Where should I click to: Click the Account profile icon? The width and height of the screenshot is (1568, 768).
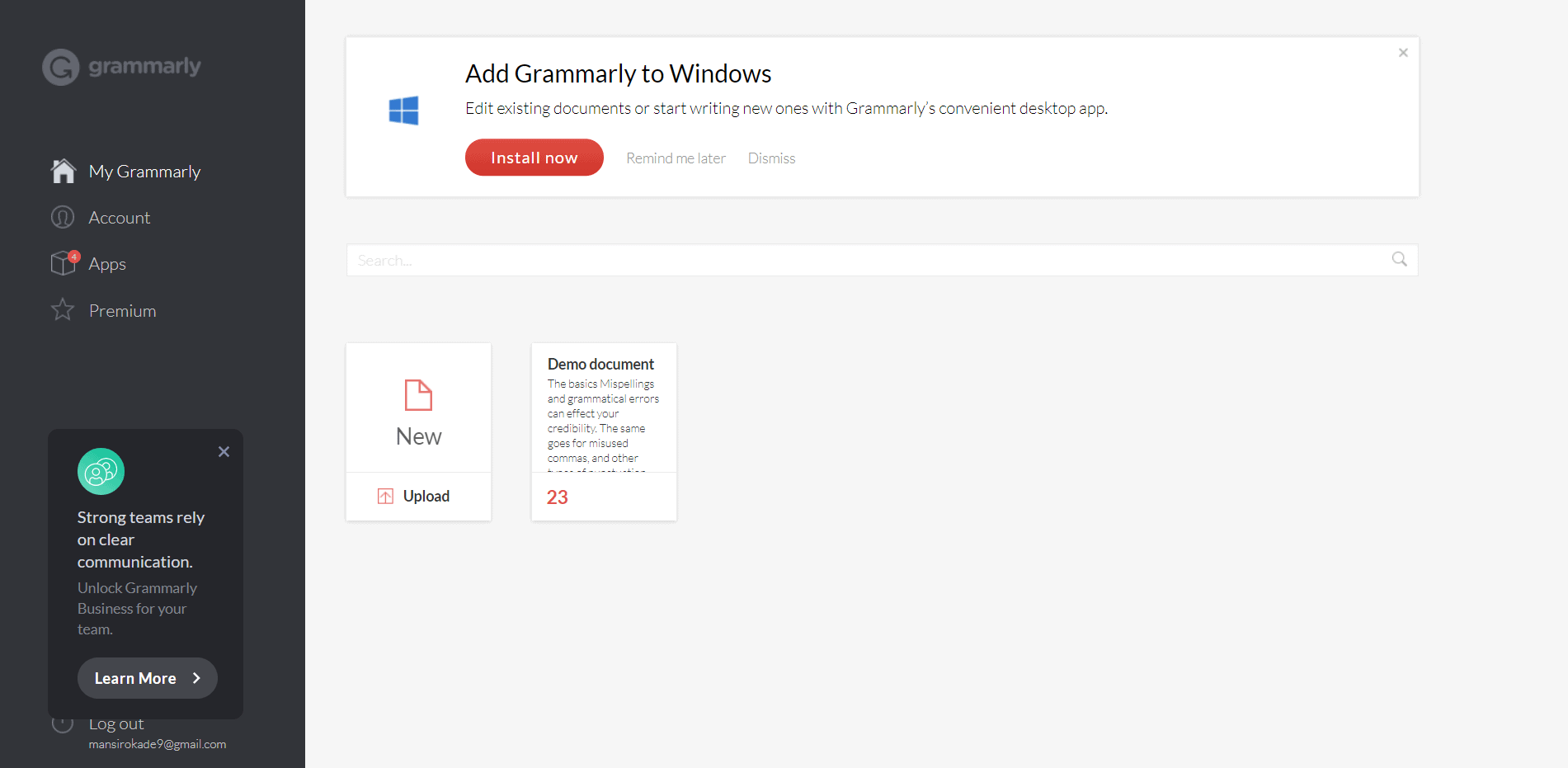pos(63,217)
